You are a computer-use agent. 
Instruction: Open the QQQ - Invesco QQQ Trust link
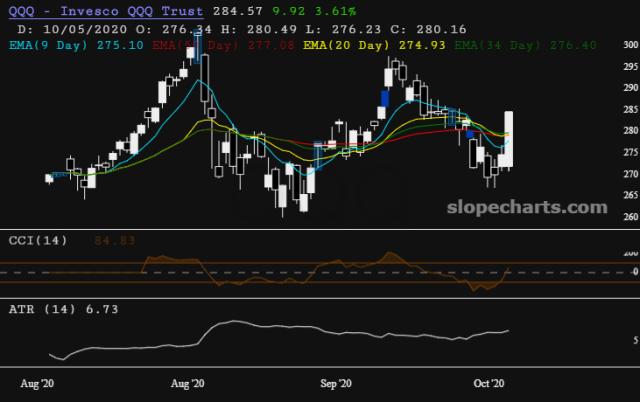tap(106, 11)
